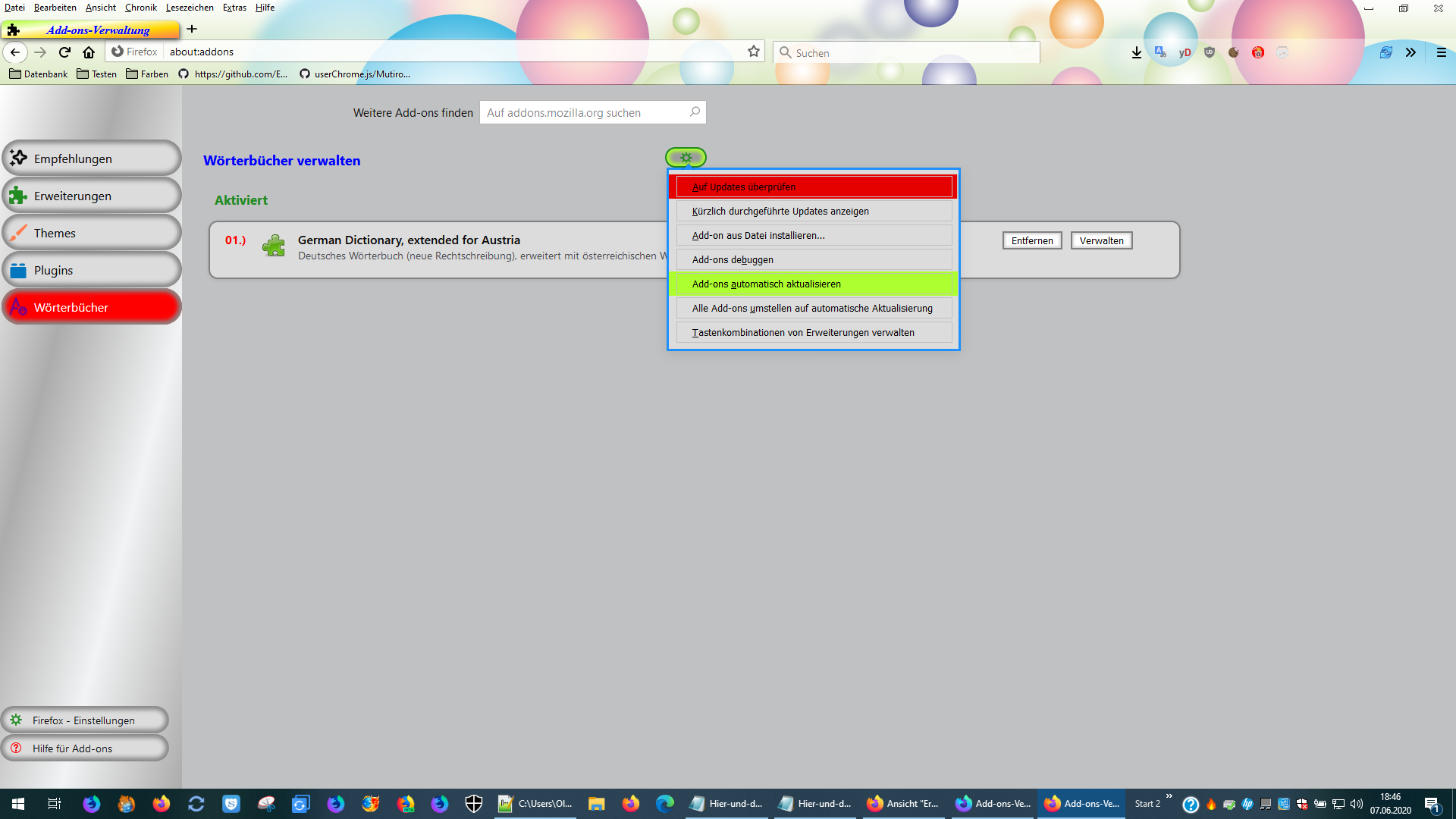Go to the home page icon
The height and width of the screenshot is (819, 1456).
[89, 52]
